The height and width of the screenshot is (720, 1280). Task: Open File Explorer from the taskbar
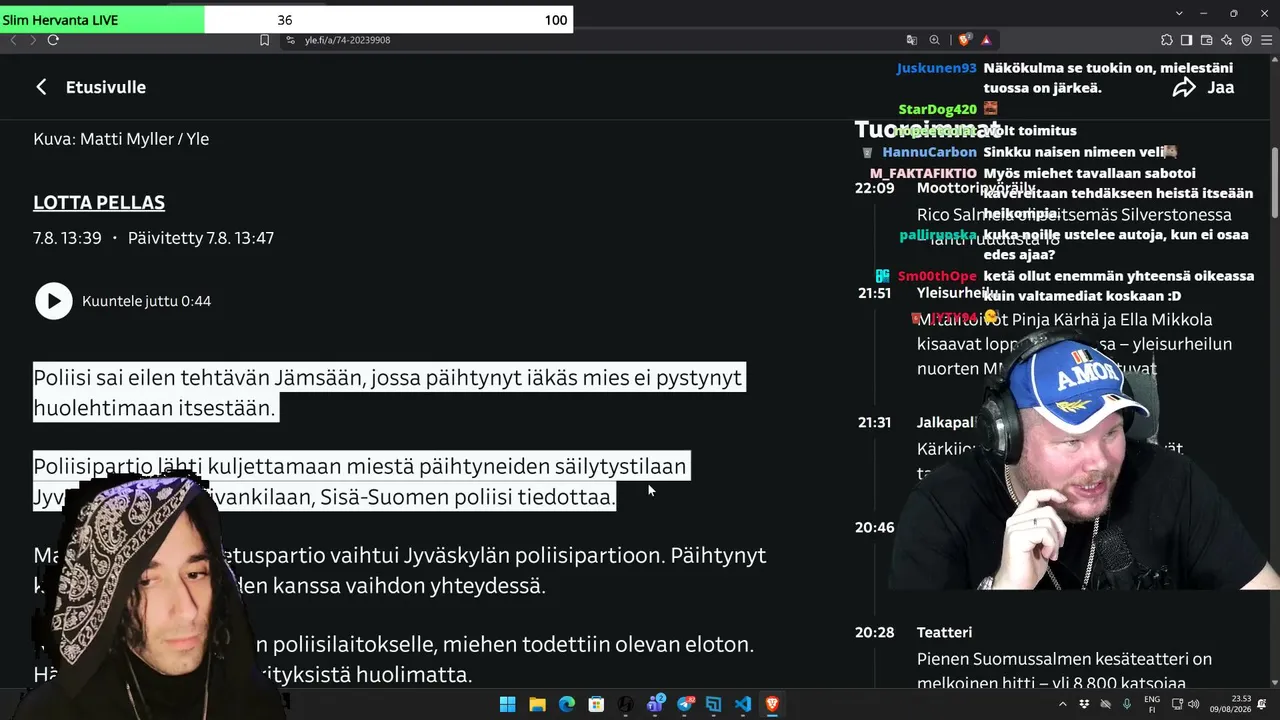pos(537,704)
